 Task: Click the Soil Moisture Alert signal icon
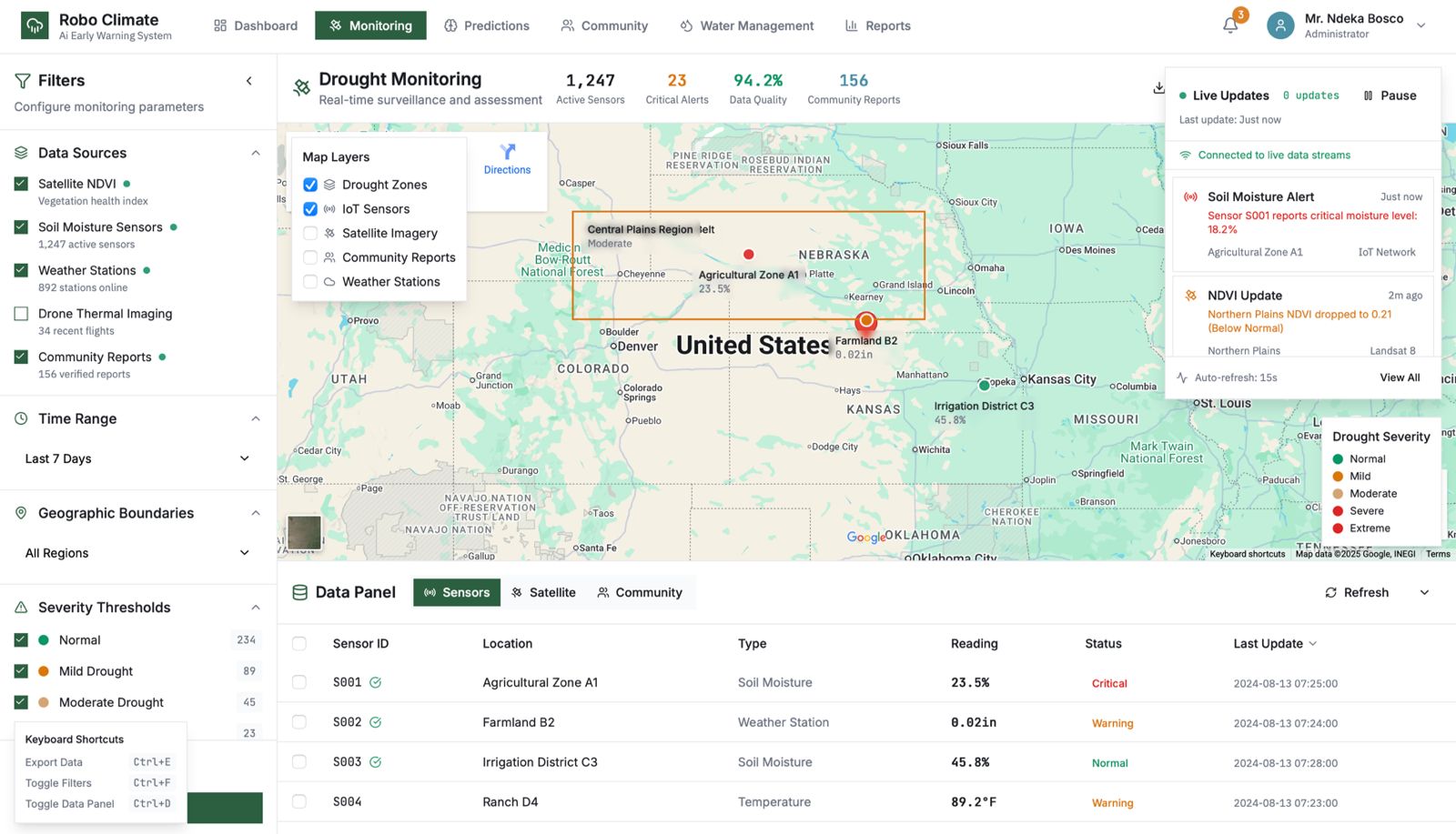(1190, 196)
